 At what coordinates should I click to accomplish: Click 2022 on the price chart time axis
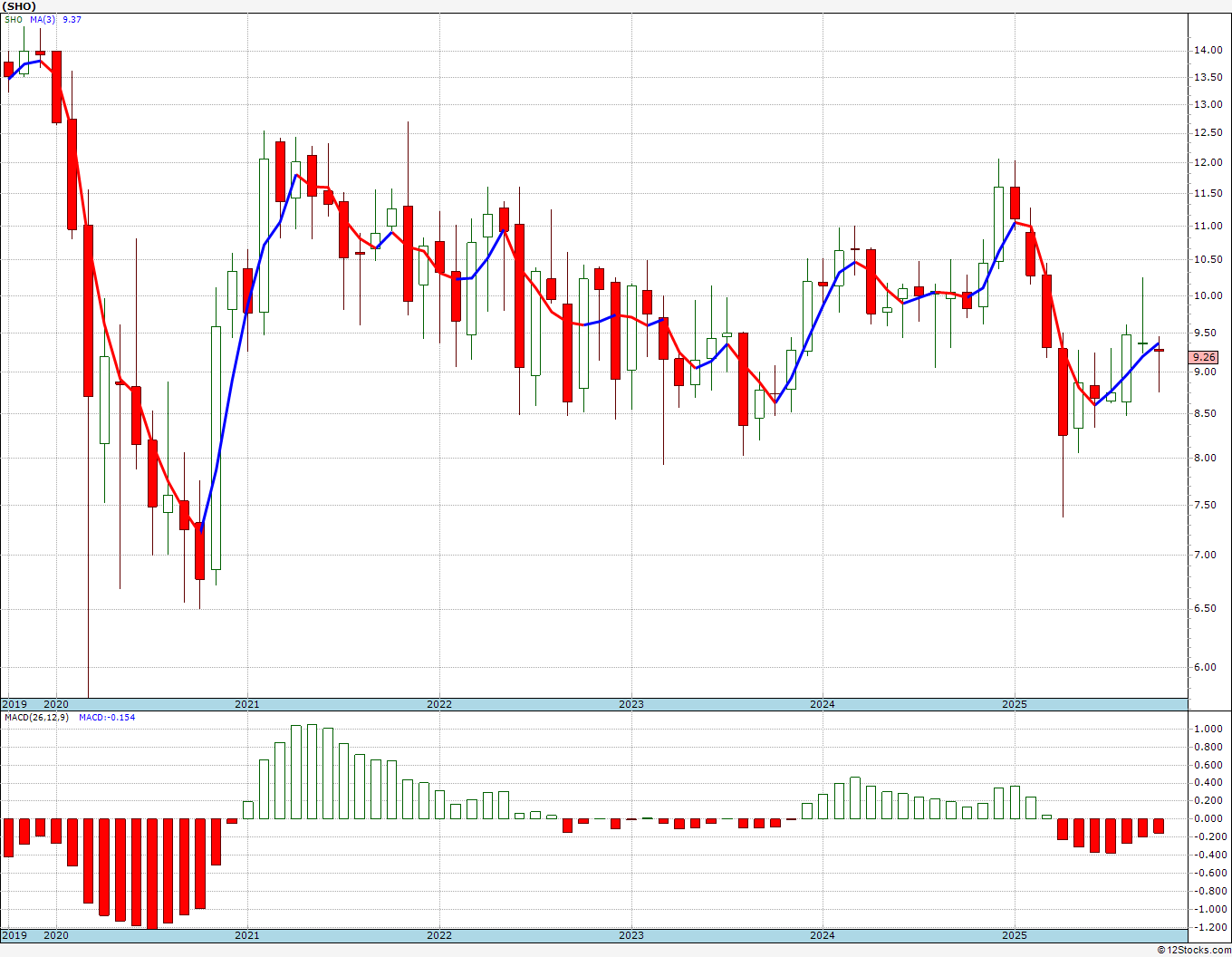click(x=439, y=704)
